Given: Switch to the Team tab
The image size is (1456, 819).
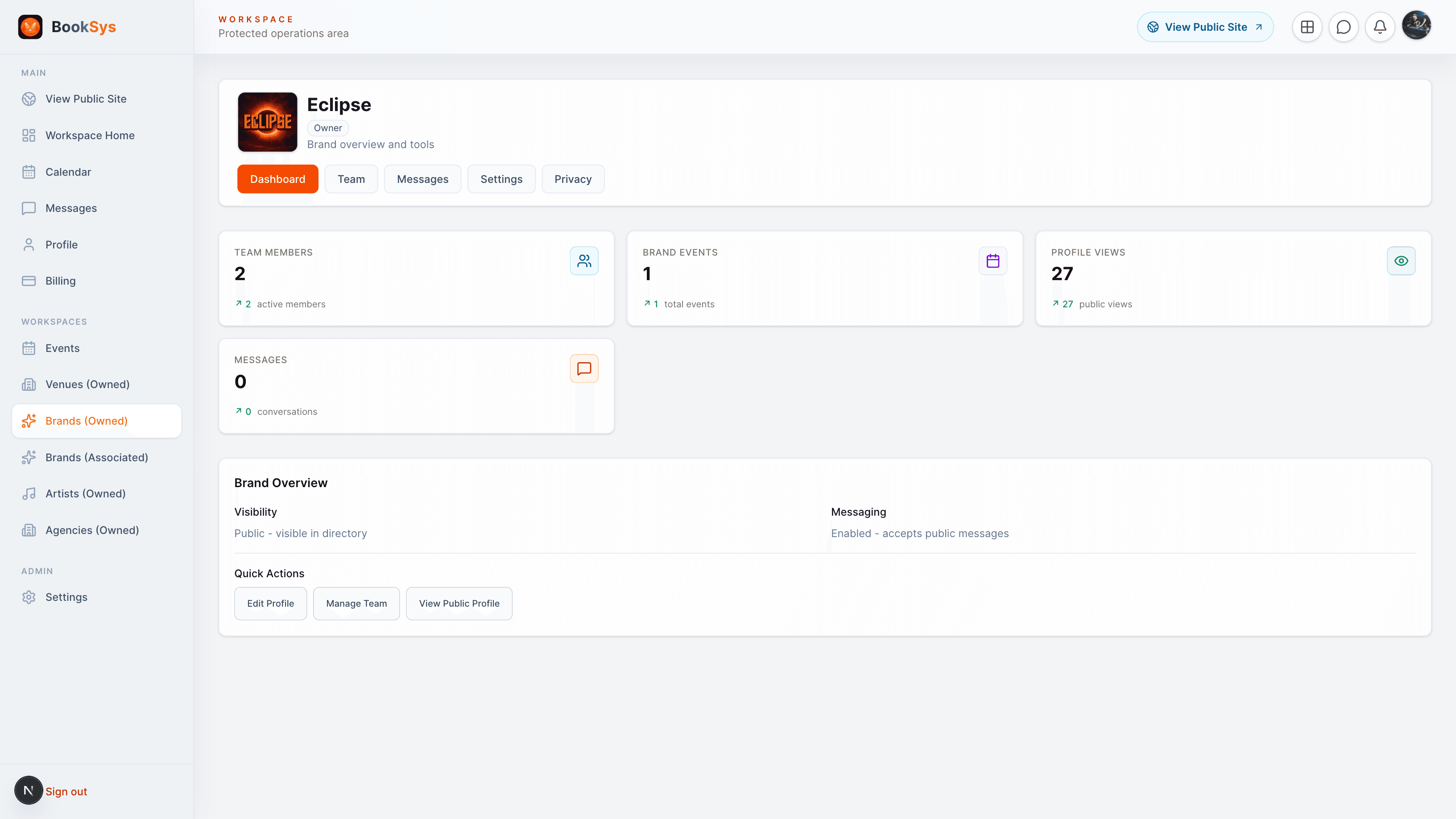Looking at the screenshot, I should click(x=351, y=179).
